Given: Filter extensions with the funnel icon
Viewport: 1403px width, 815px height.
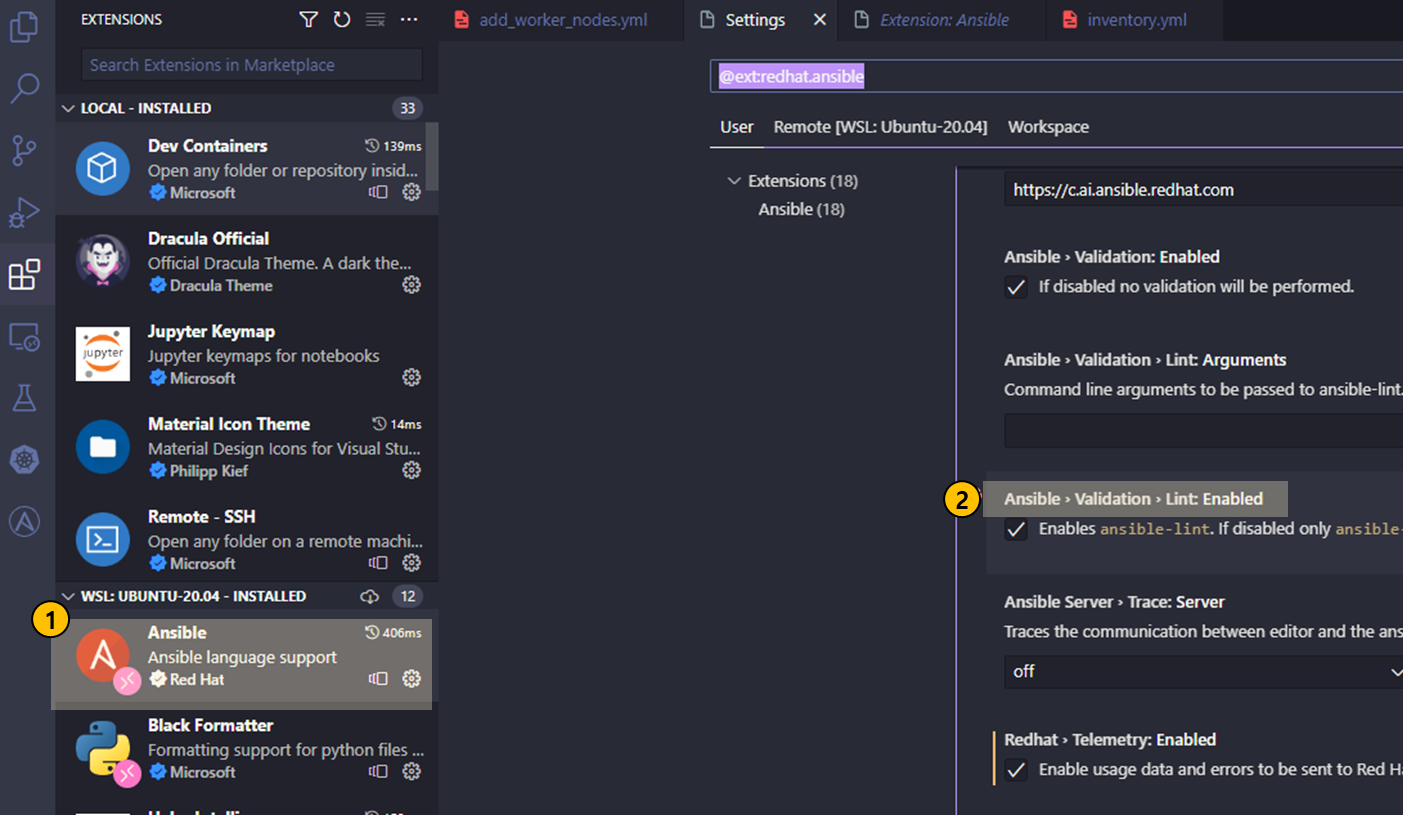Looking at the screenshot, I should [x=309, y=19].
